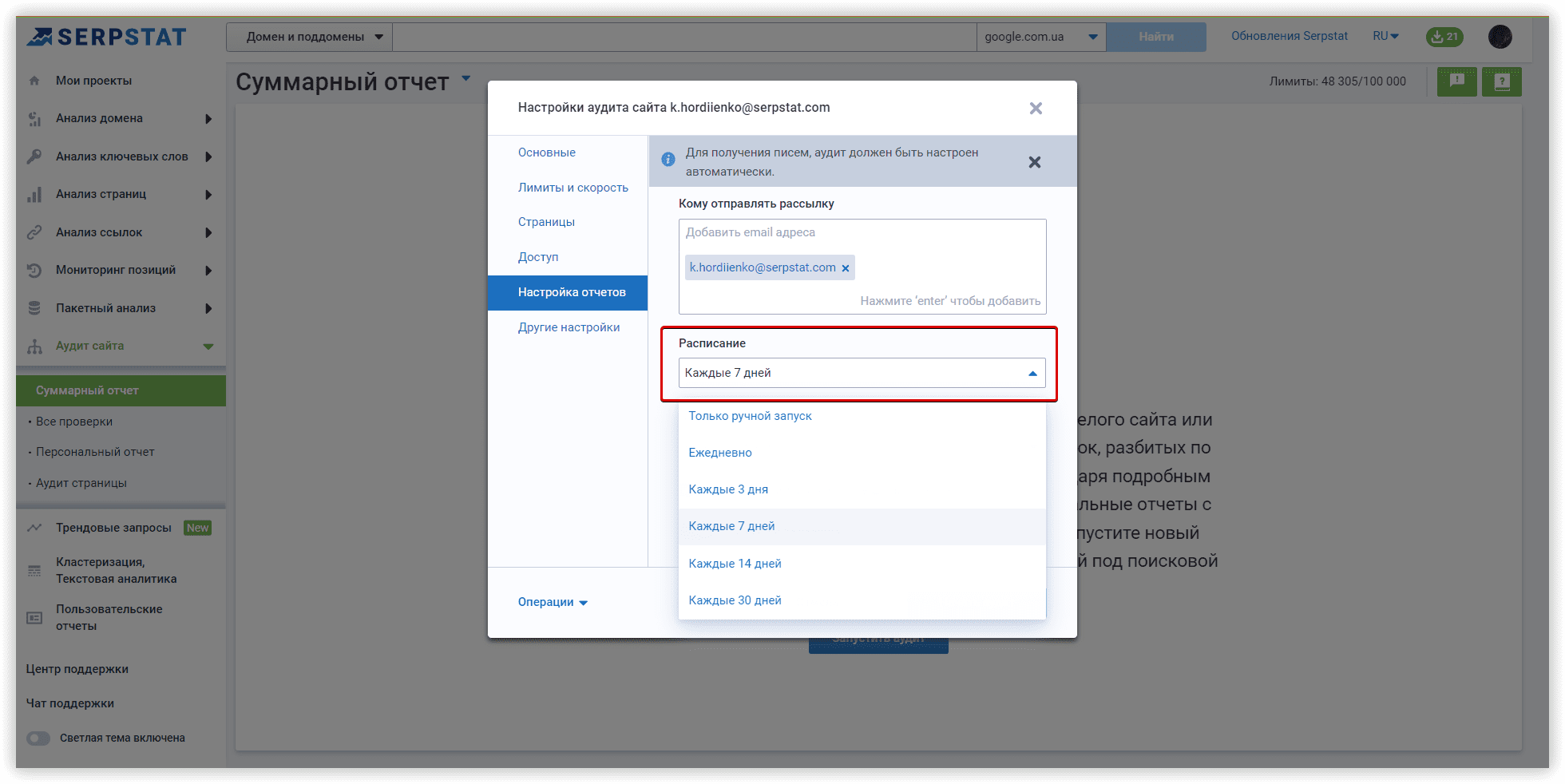Remove k.hordiienko@serpstat.com email chip
The height and width of the screenshot is (784, 1565).
pyautogui.click(x=846, y=268)
